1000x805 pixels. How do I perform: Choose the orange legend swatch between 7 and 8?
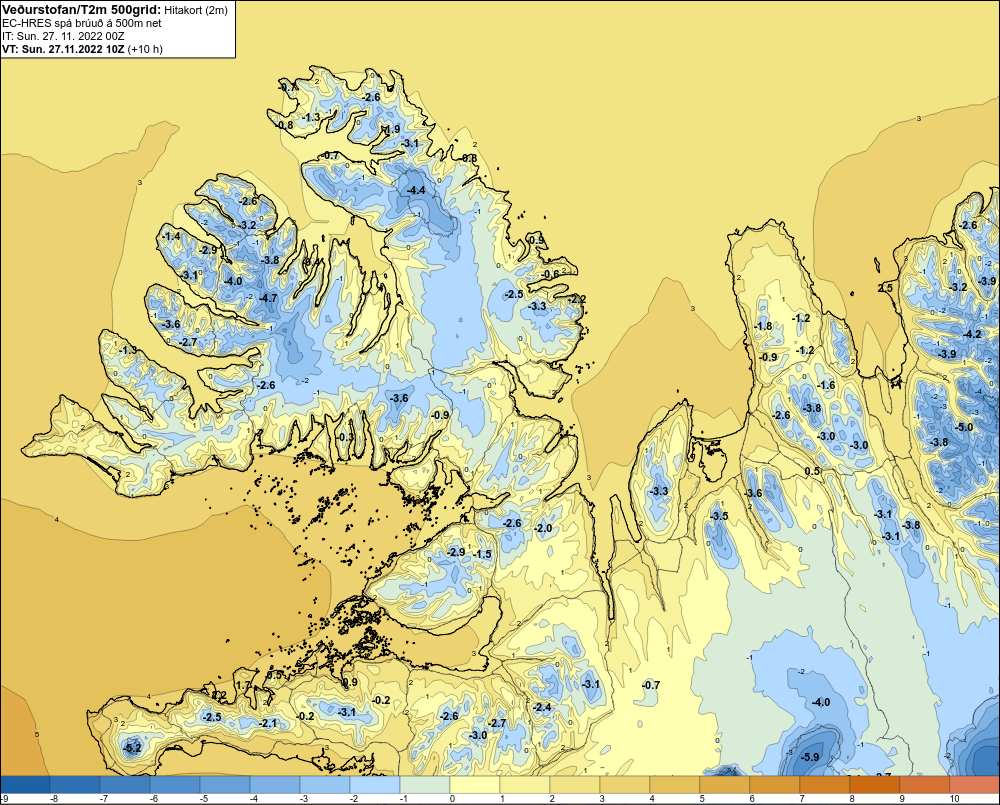click(825, 784)
